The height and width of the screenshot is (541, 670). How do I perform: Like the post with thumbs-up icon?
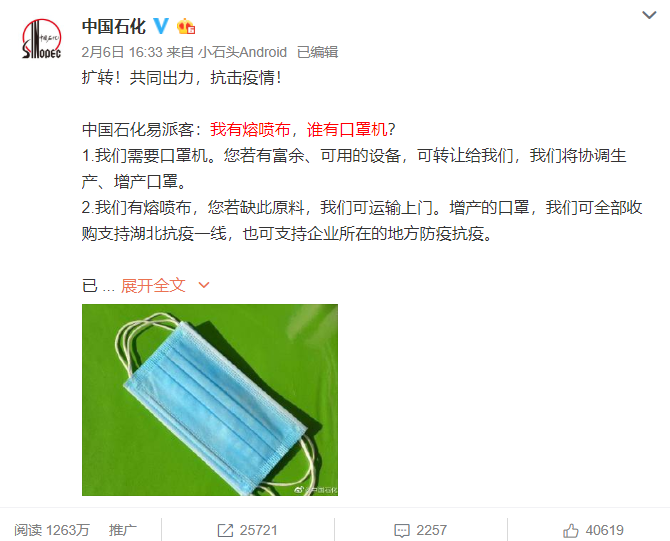pyautogui.click(x=570, y=530)
